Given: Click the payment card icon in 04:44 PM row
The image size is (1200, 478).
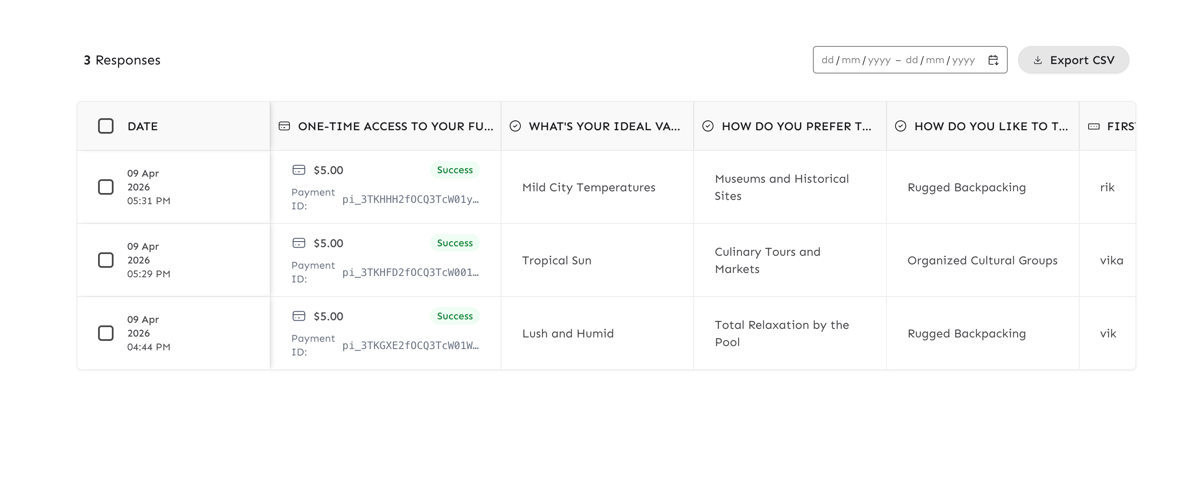Looking at the screenshot, I should 298,316.
